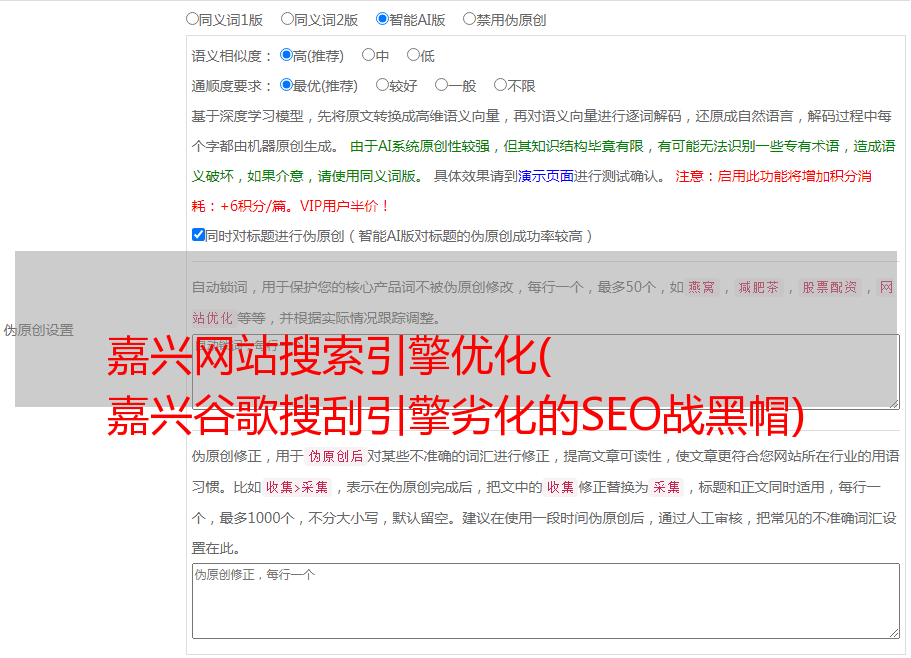
Task: Click the 伪原创设置 label
Action: (39, 330)
